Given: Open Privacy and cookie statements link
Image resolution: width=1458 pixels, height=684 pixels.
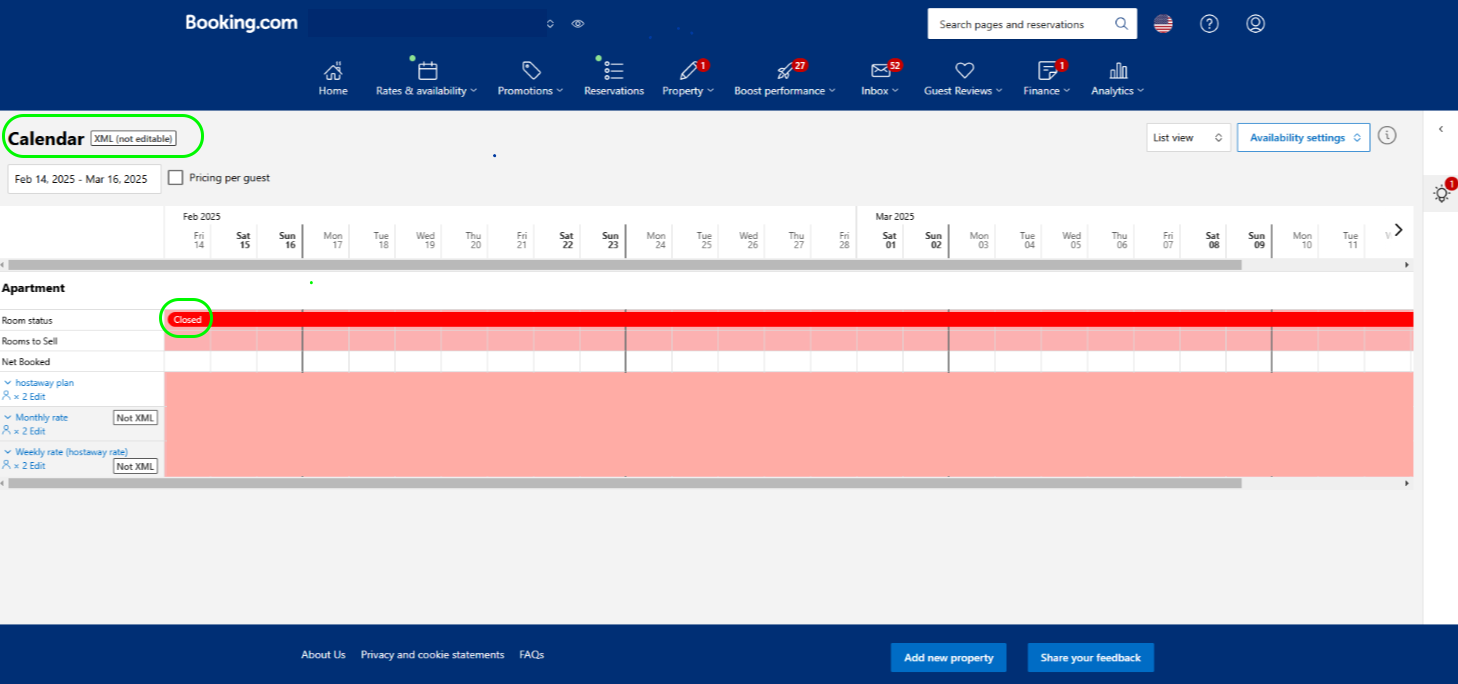Looking at the screenshot, I should (x=432, y=655).
